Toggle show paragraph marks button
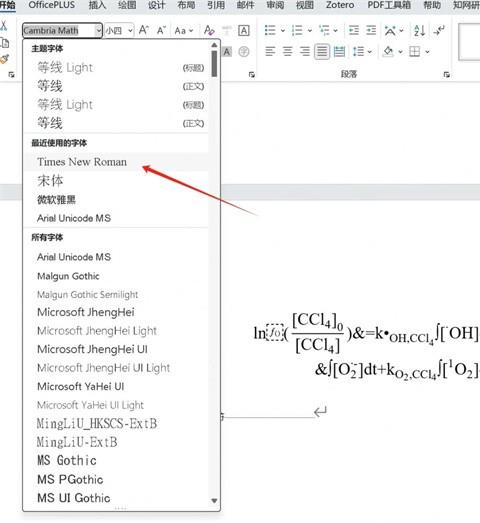Viewport: 480px width, 523px height. (439, 30)
